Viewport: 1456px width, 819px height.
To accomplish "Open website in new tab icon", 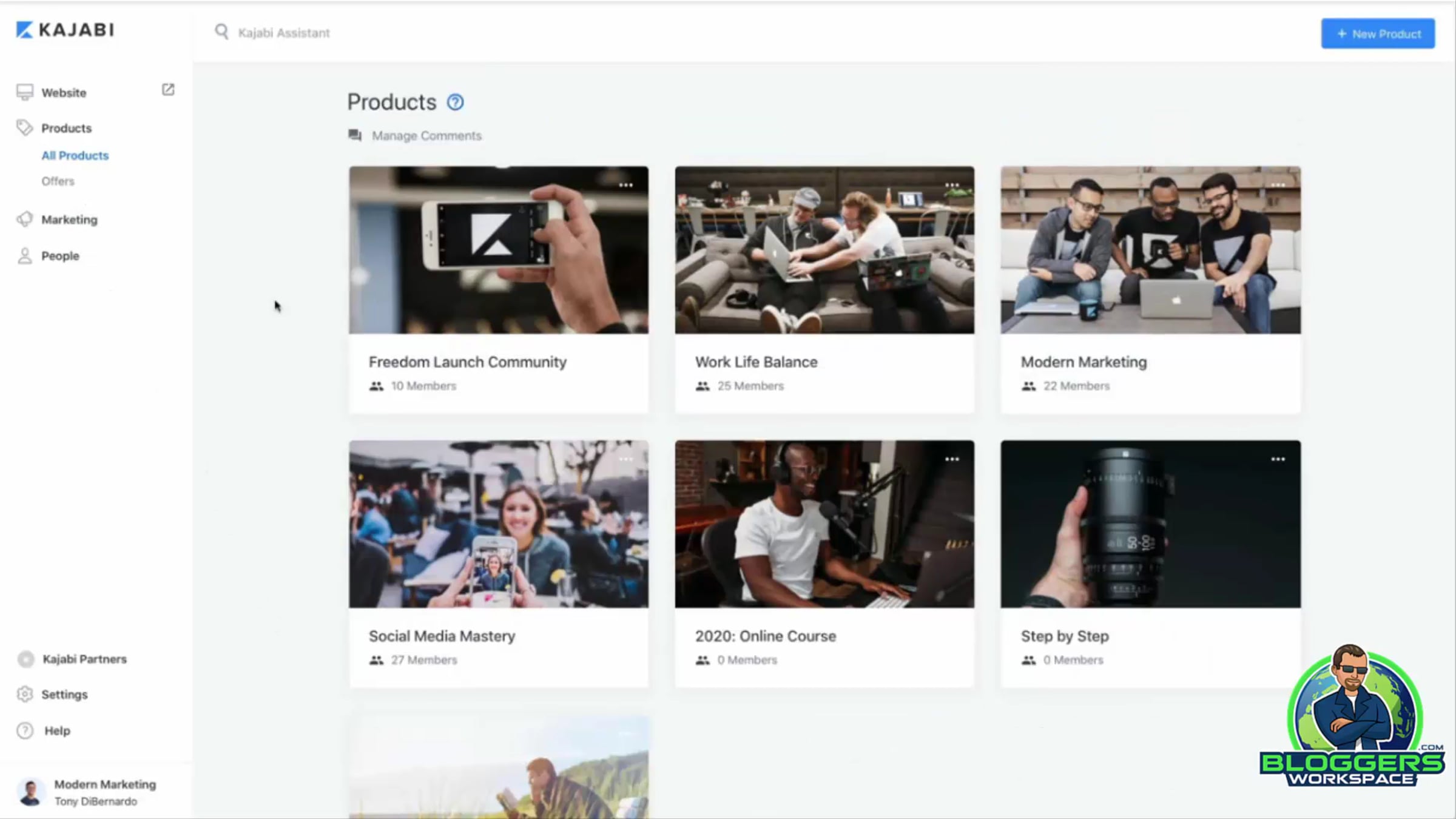I will click(168, 90).
